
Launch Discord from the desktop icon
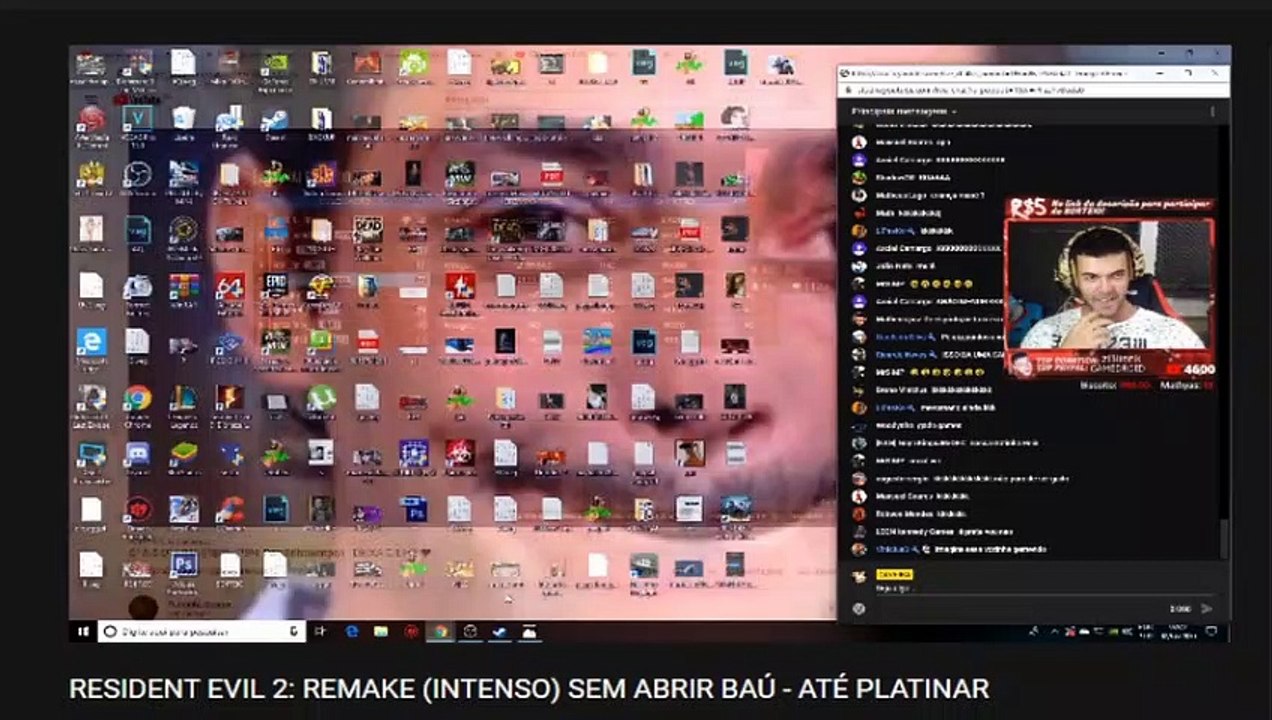click(x=137, y=454)
